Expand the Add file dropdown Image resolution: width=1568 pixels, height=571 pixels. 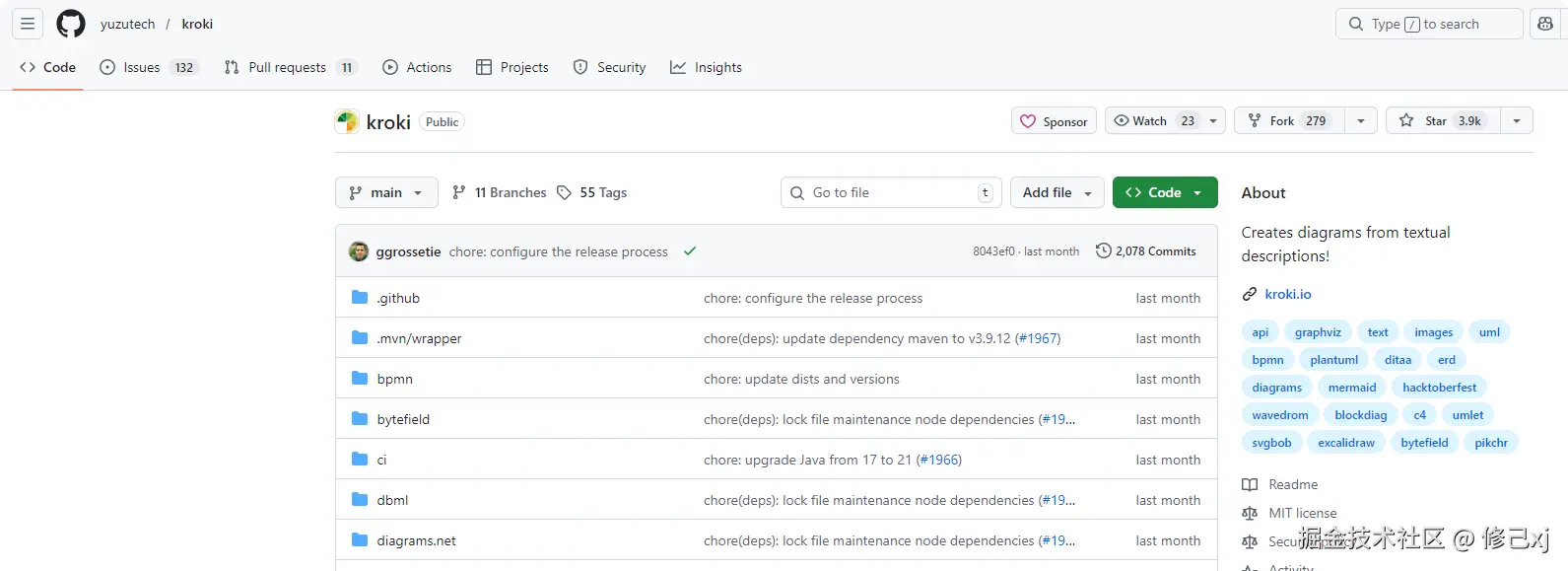1057,192
